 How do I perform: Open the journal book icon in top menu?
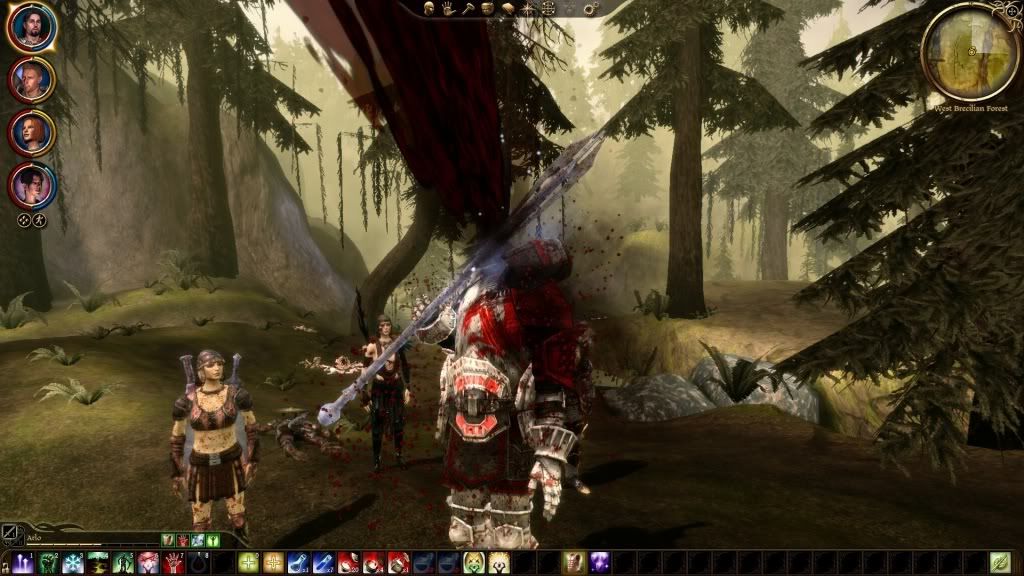(510, 8)
